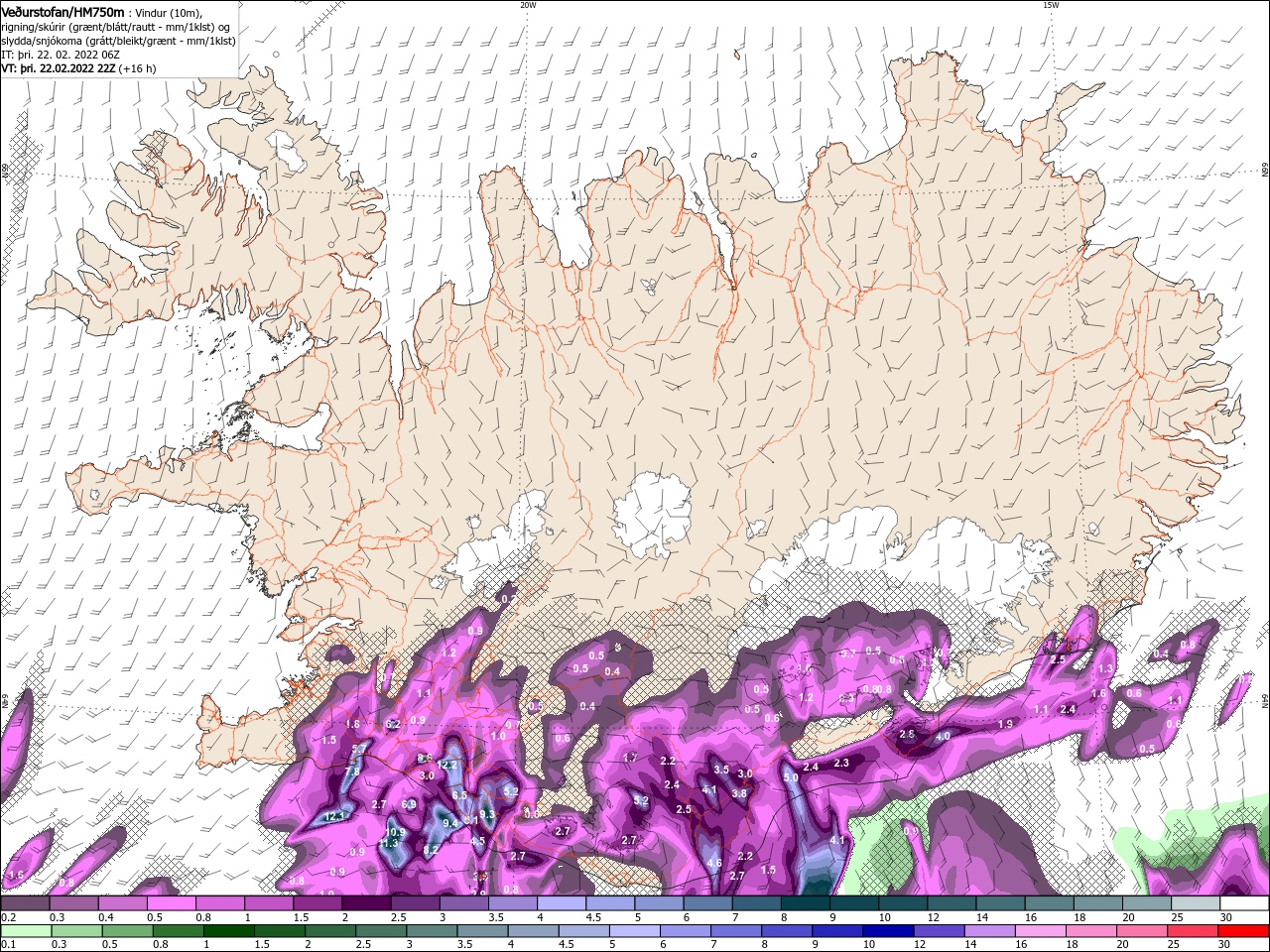Click upper legend white swatch right of 30
The image size is (1270, 952).
point(1244,903)
